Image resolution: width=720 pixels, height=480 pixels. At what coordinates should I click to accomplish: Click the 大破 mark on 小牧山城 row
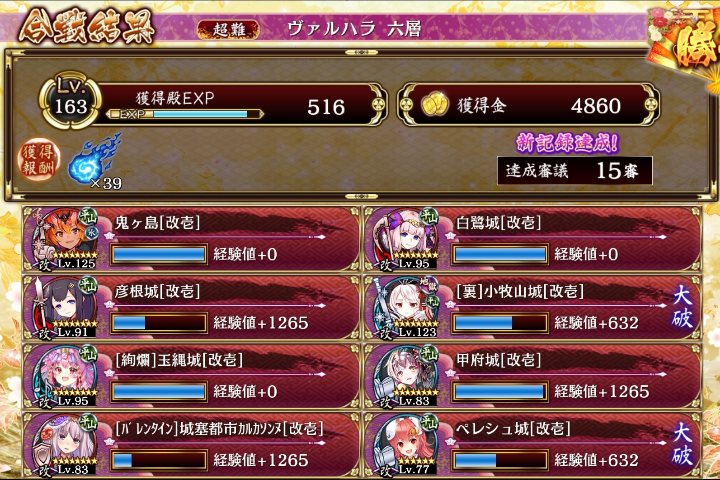click(x=682, y=307)
